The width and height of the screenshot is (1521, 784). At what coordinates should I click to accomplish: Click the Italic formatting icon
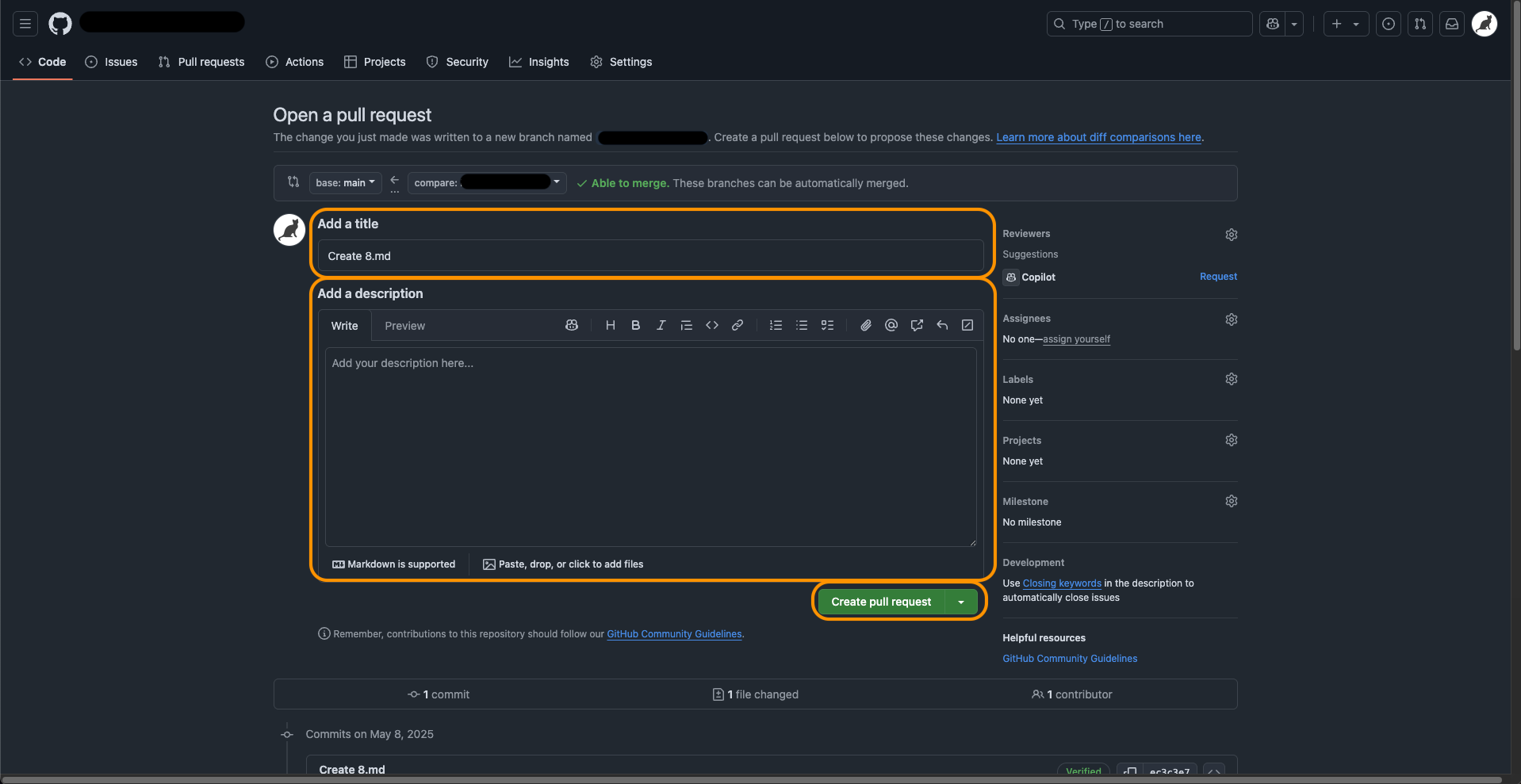click(x=661, y=325)
